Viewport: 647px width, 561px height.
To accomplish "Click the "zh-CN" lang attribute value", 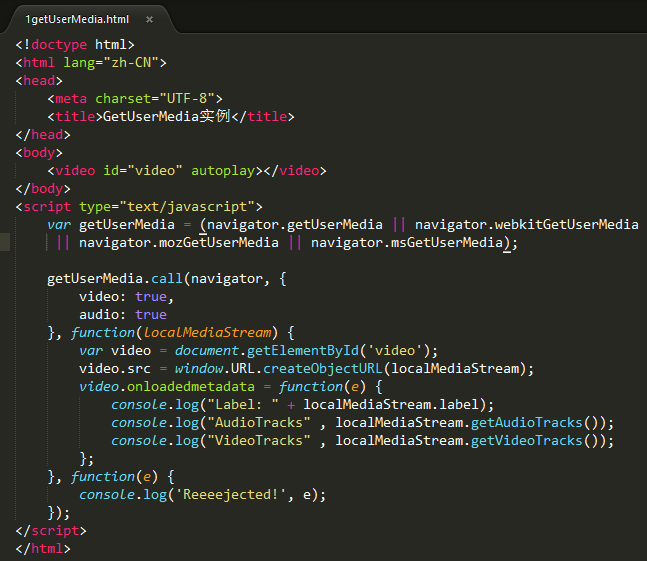I will point(131,63).
